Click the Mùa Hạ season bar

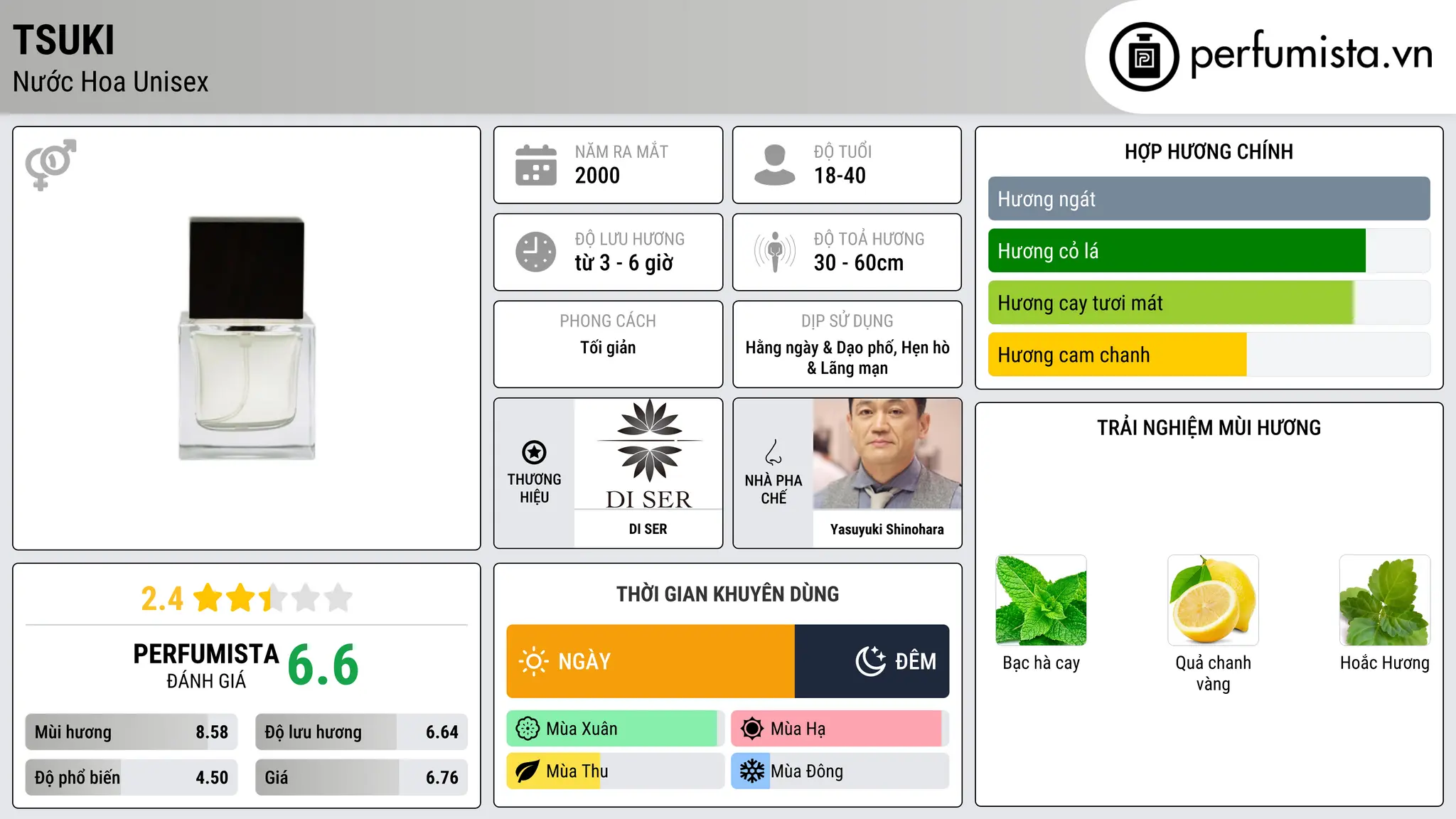840,729
